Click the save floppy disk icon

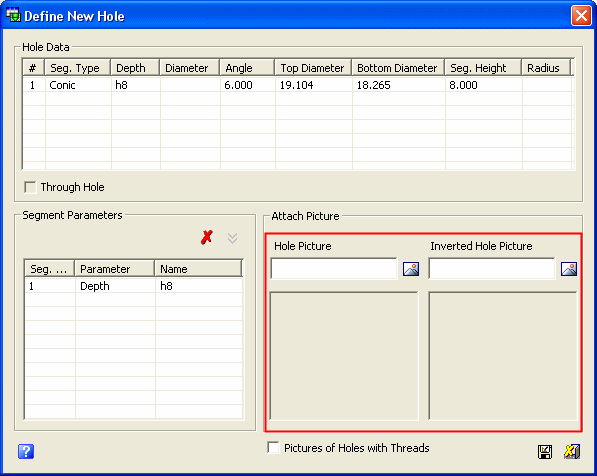(x=545, y=452)
